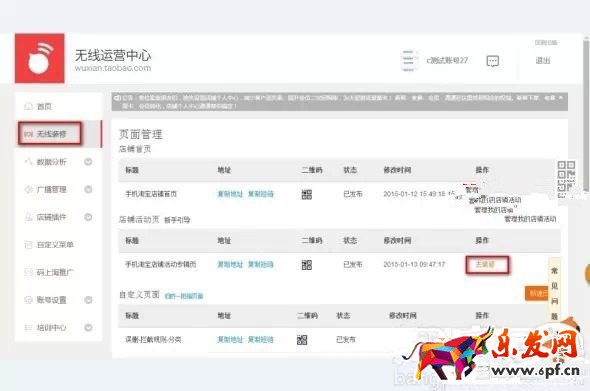
Task: Expand the 数据分析 sidebar section arrow
Action: pos(88,162)
